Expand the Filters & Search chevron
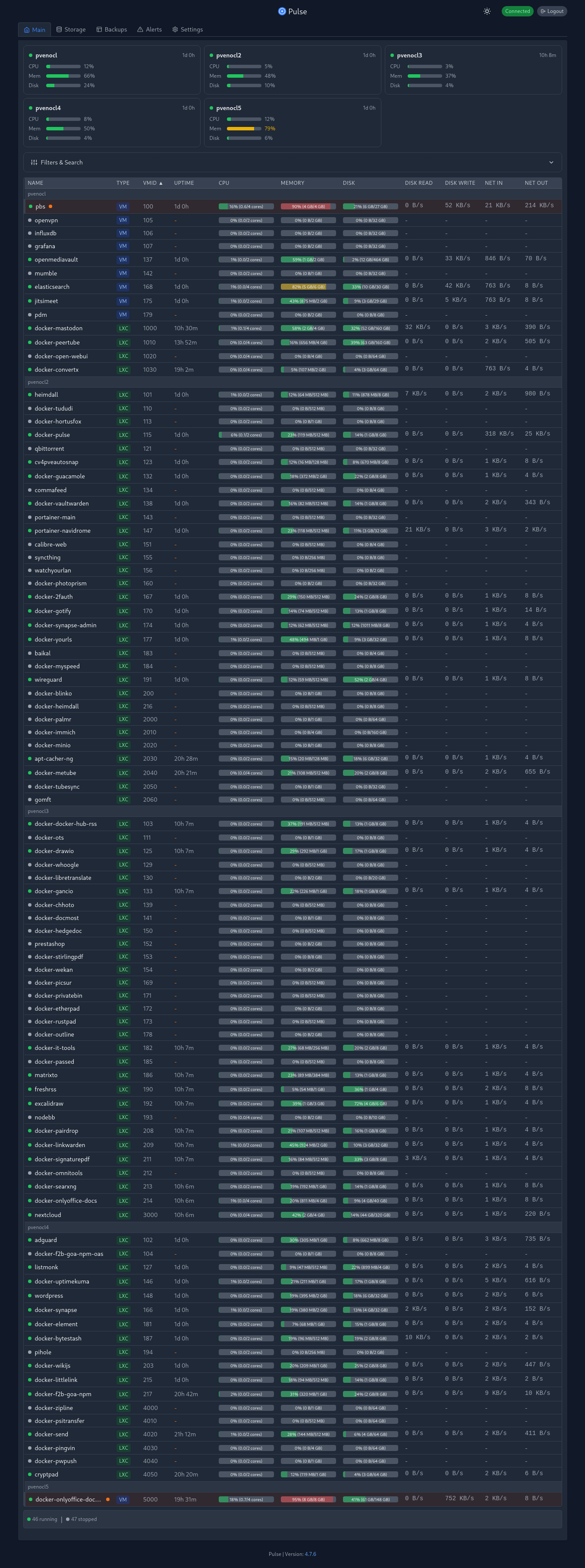The image size is (585, 1568). (551, 162)
